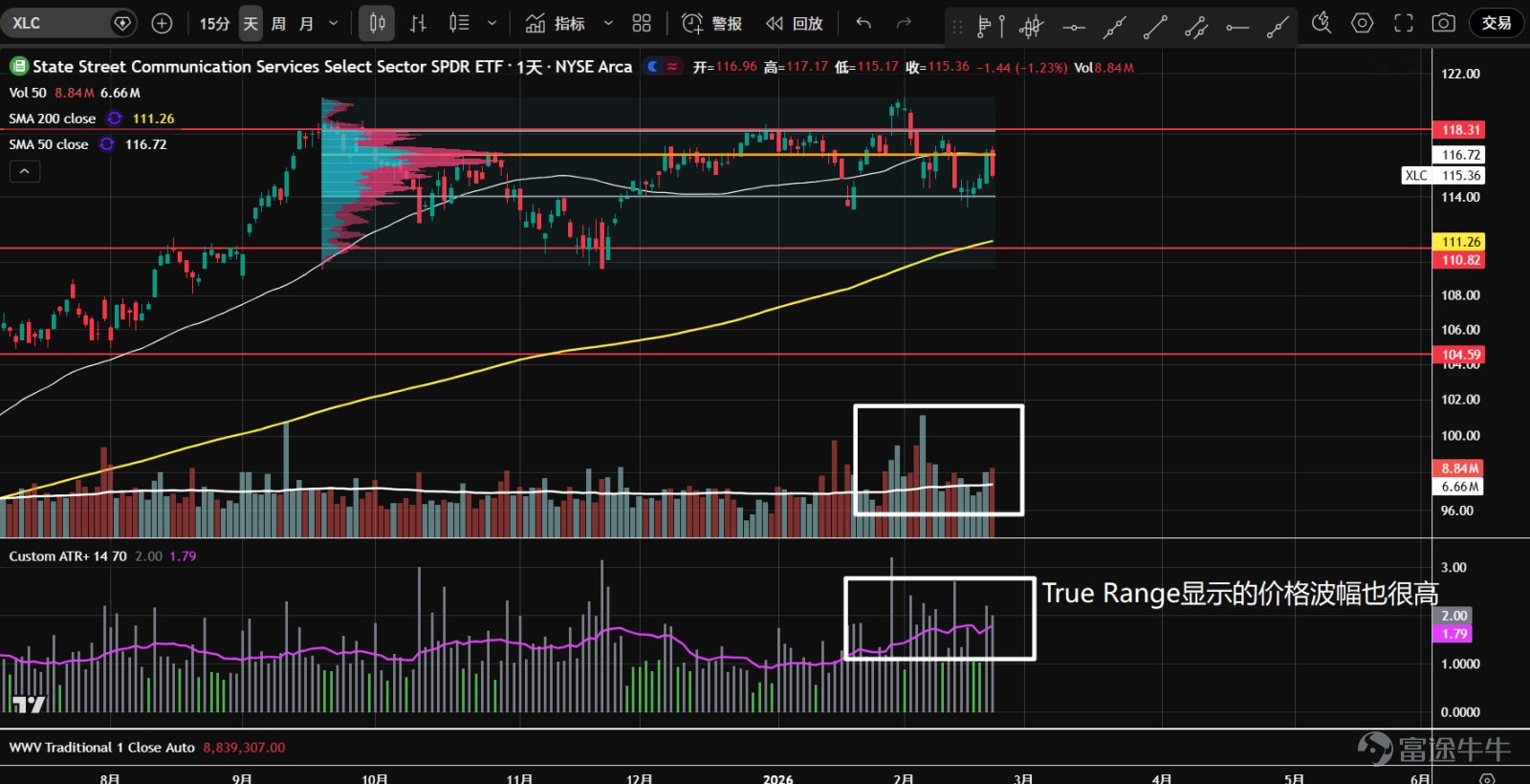Click the TradingView logo in chart corner
Viewport: 1530px width, 784px height.
point(29,705)
